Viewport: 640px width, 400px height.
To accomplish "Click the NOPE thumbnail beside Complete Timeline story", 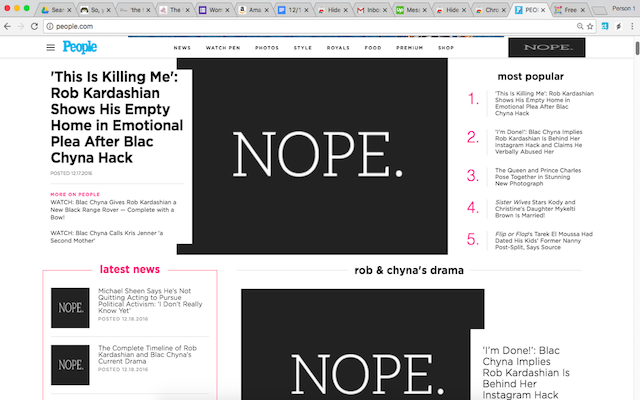I will (x=70, y=365).
